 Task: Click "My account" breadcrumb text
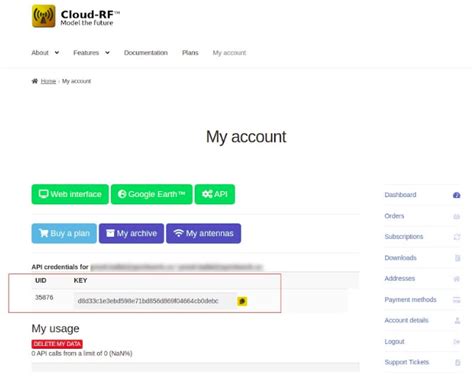[x=76, y=81]
